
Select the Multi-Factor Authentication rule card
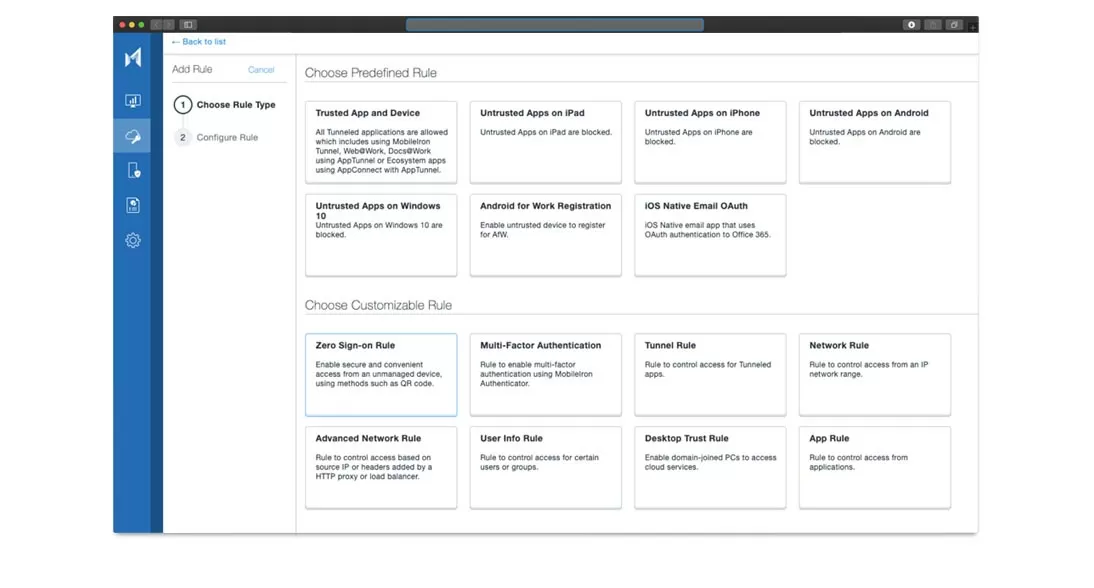coord(545,375)
